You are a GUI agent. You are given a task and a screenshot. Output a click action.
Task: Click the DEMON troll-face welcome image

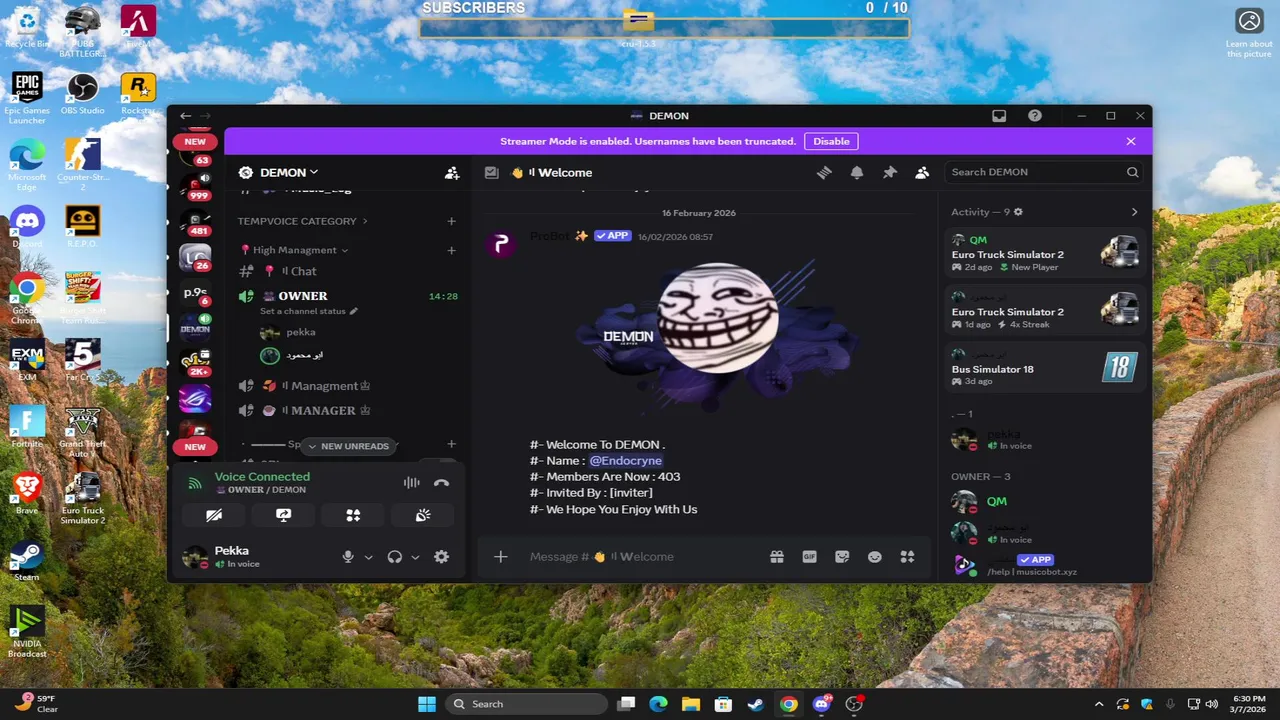pos(716,338)
